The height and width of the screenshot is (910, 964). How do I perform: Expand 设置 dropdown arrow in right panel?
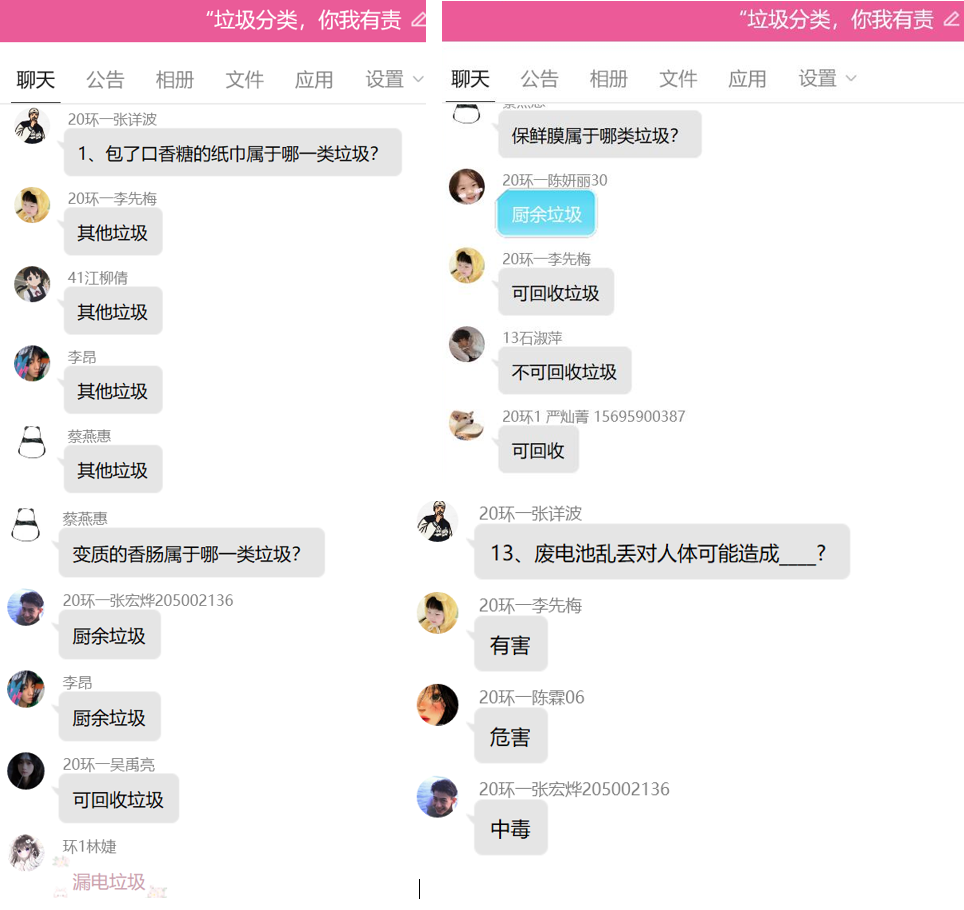tap(851, 79)
